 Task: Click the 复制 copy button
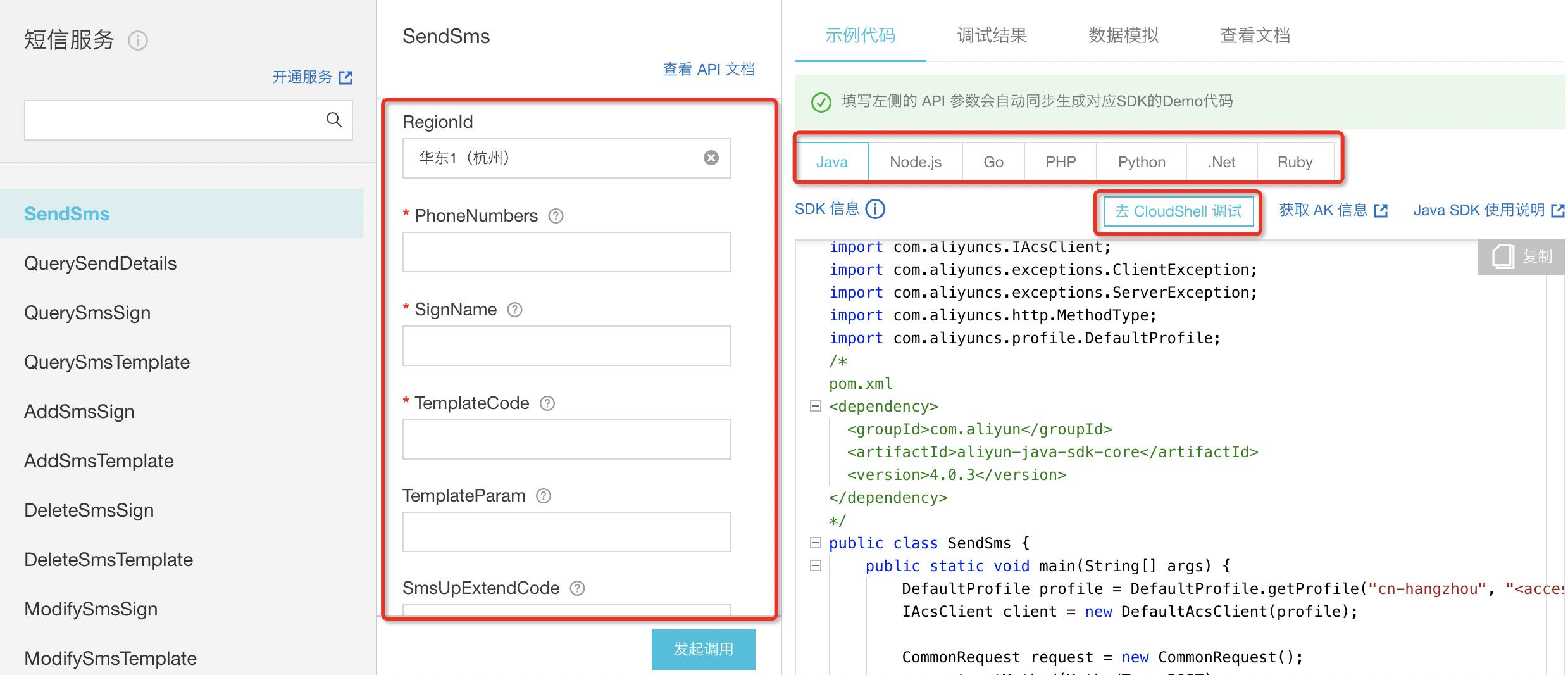[1522, 256]
